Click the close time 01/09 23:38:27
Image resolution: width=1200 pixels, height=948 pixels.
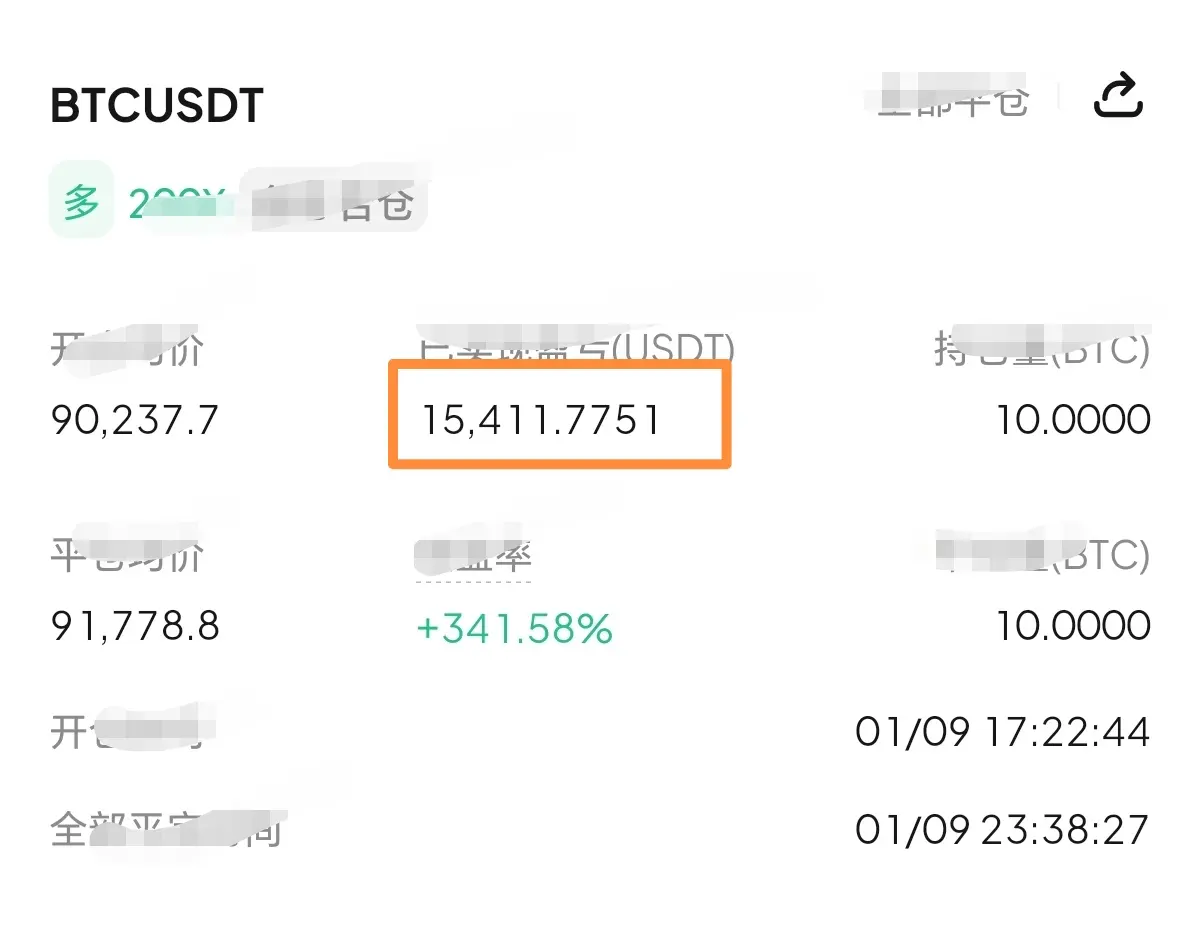[1002, 829]
